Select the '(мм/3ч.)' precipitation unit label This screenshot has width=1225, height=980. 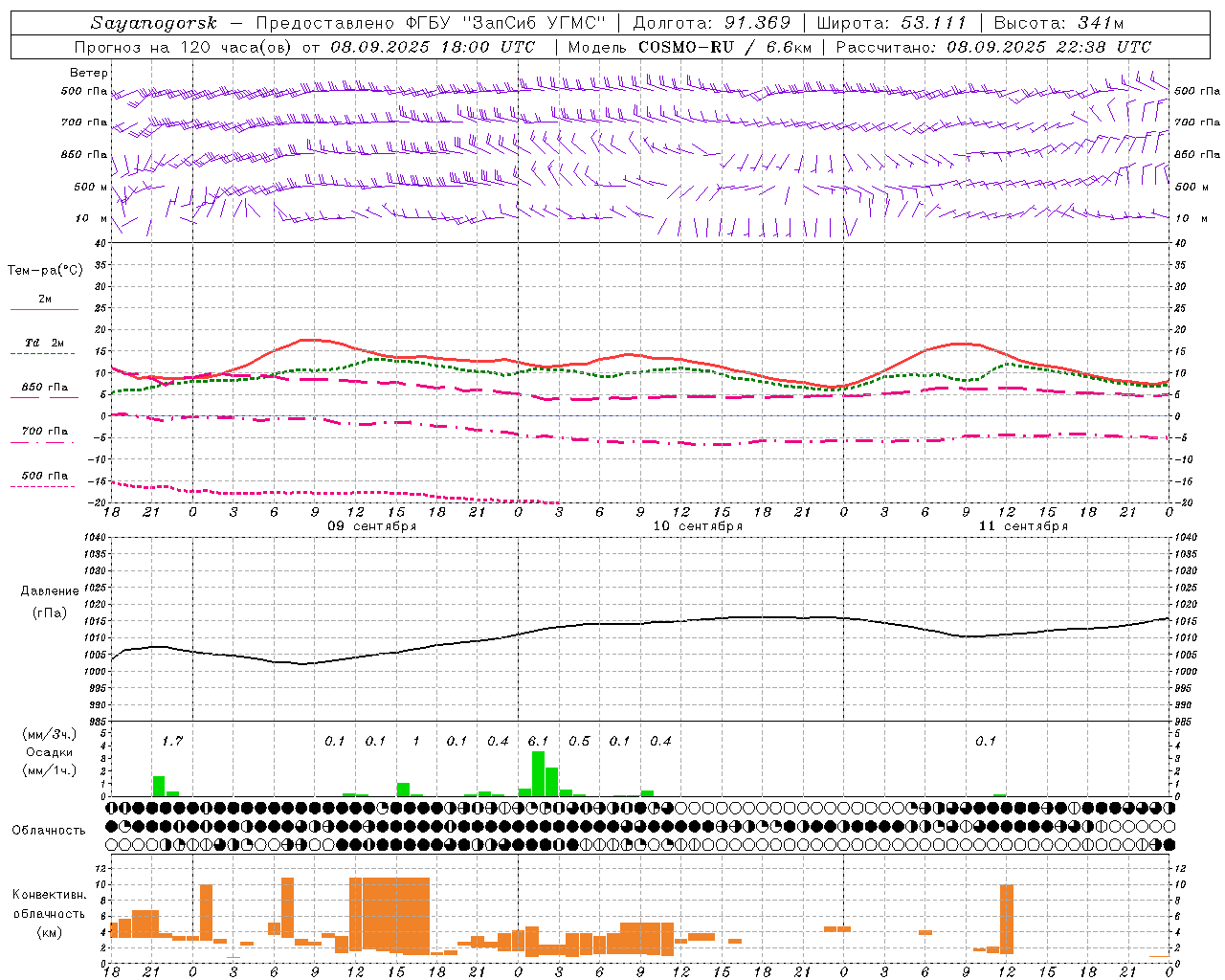click(x=50, y=734)
